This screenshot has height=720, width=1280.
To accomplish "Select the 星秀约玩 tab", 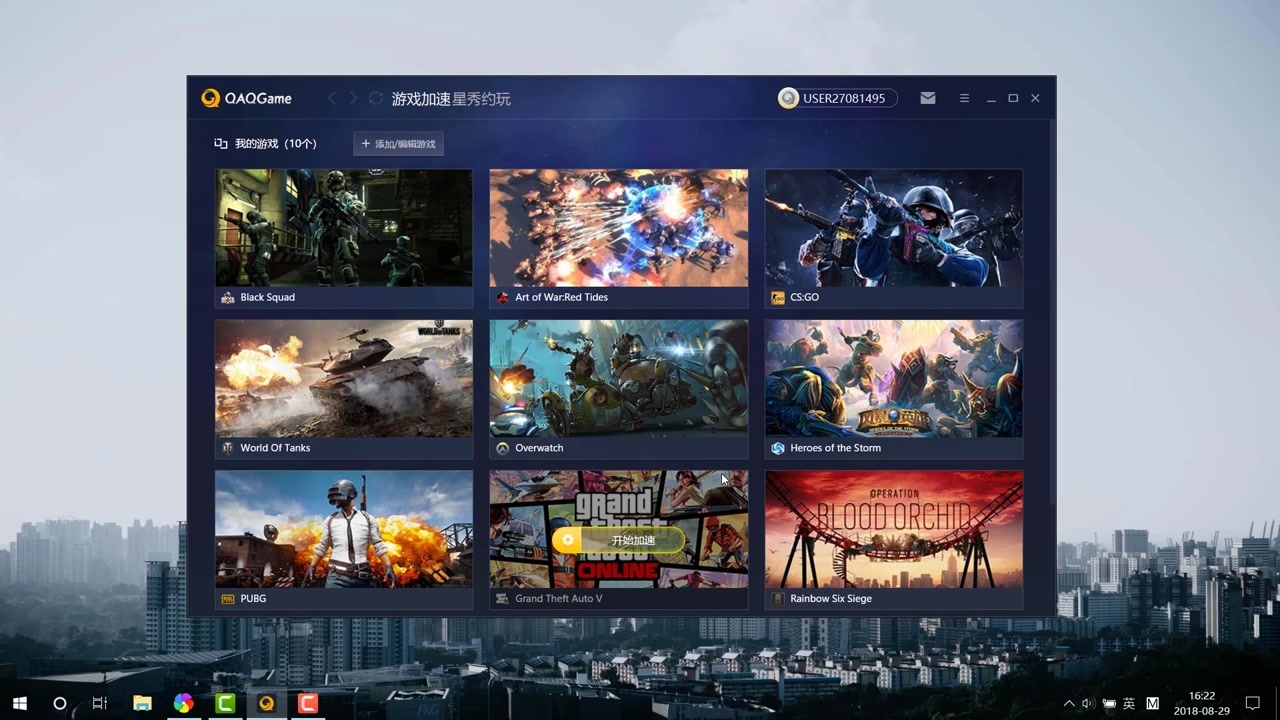I will (x=481, y=99).
